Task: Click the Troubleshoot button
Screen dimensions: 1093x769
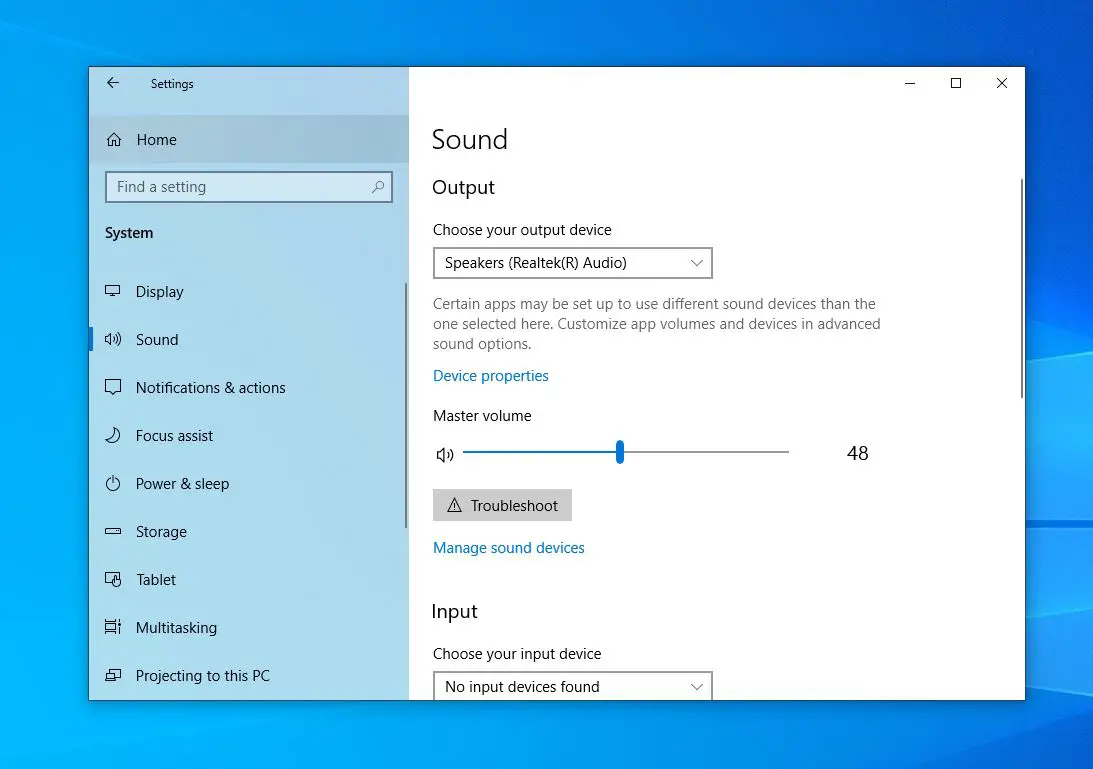Action: (x=502, y=505)
